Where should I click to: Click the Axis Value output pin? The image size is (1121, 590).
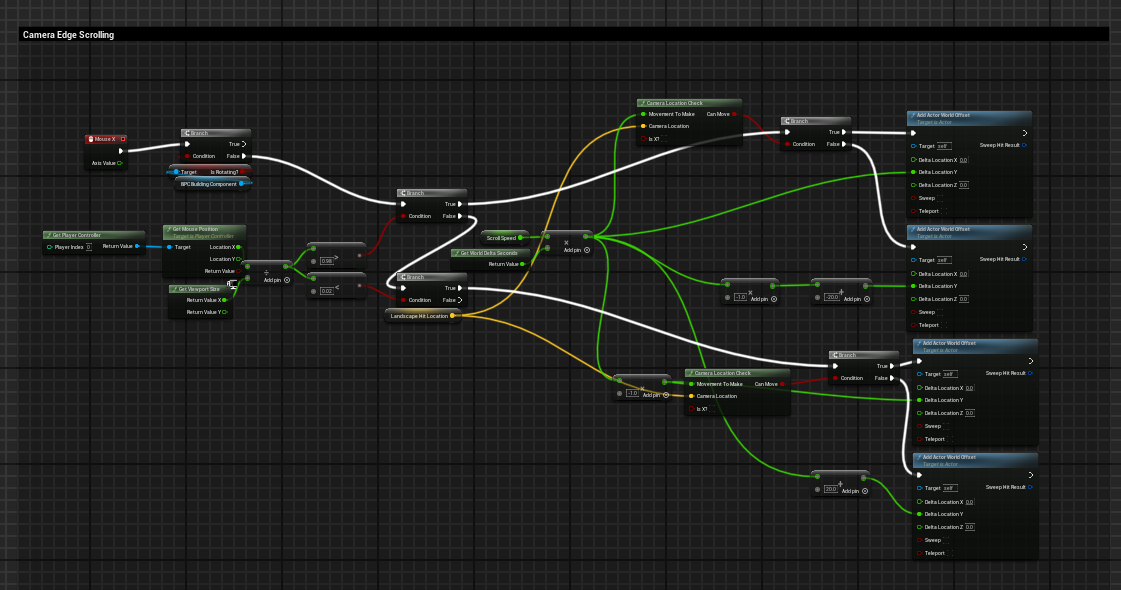coord(120,163)
